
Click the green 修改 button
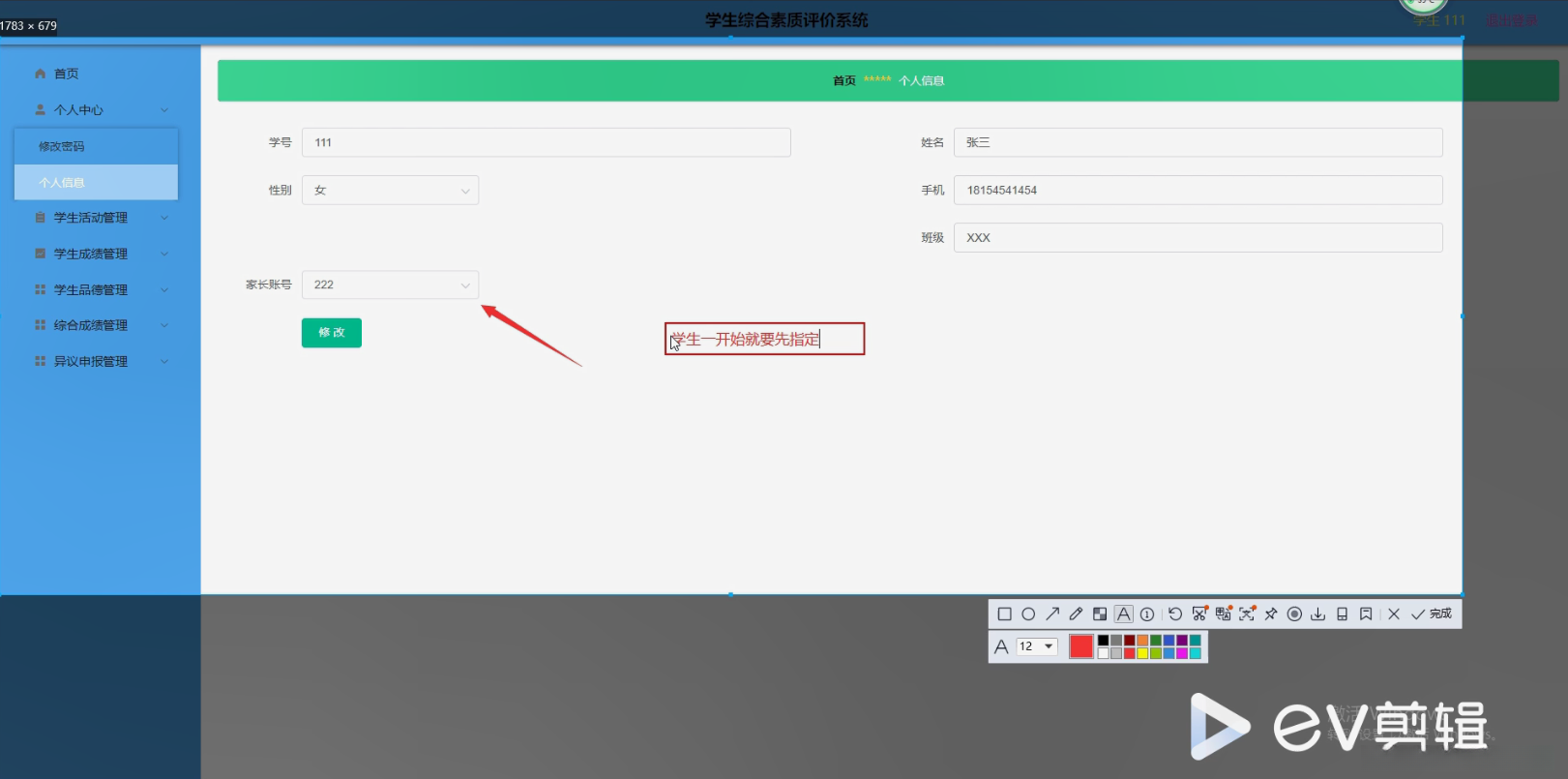[332, 333]
